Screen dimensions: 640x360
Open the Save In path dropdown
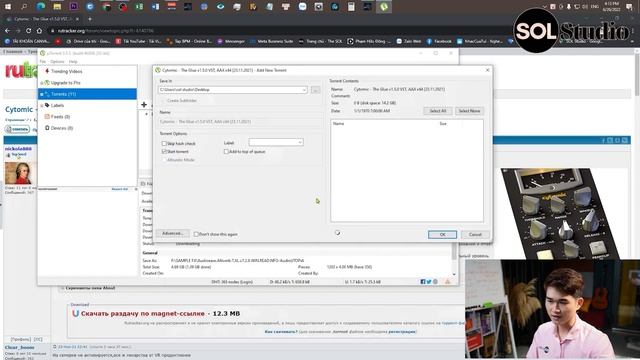click(304, 90)
